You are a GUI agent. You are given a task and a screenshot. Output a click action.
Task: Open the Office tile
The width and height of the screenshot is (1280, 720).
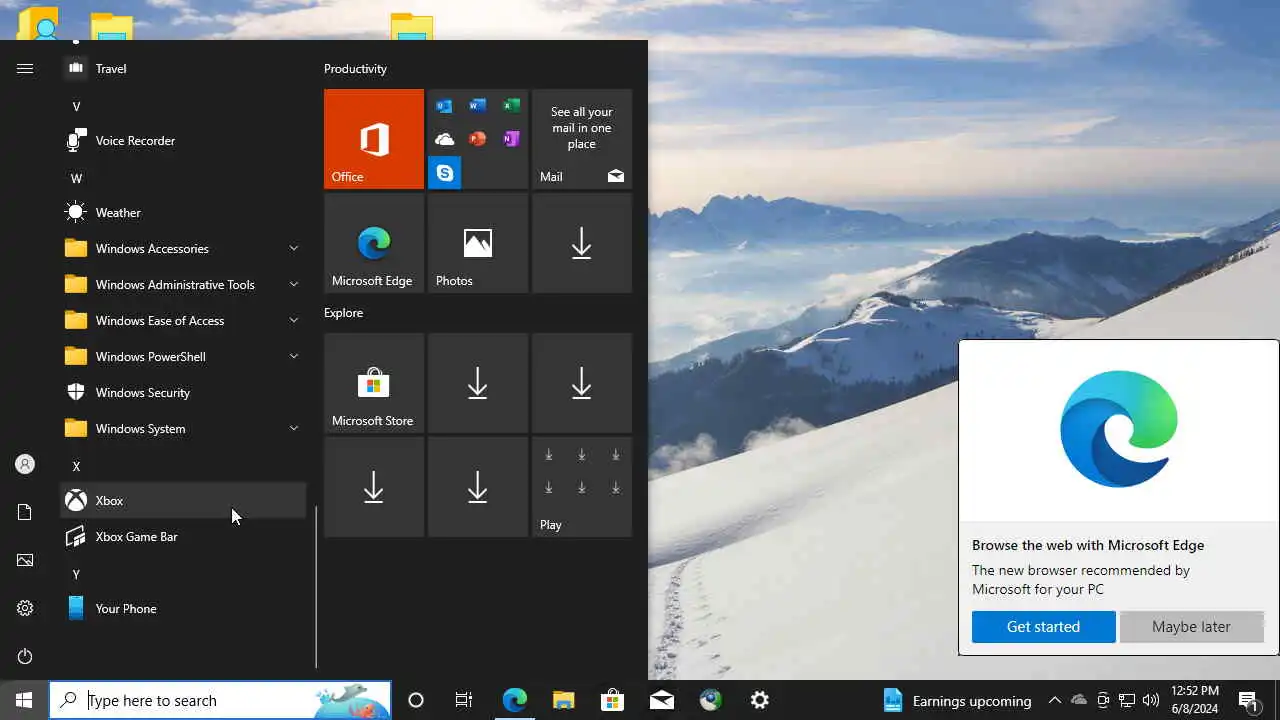(x=374, y=139)
